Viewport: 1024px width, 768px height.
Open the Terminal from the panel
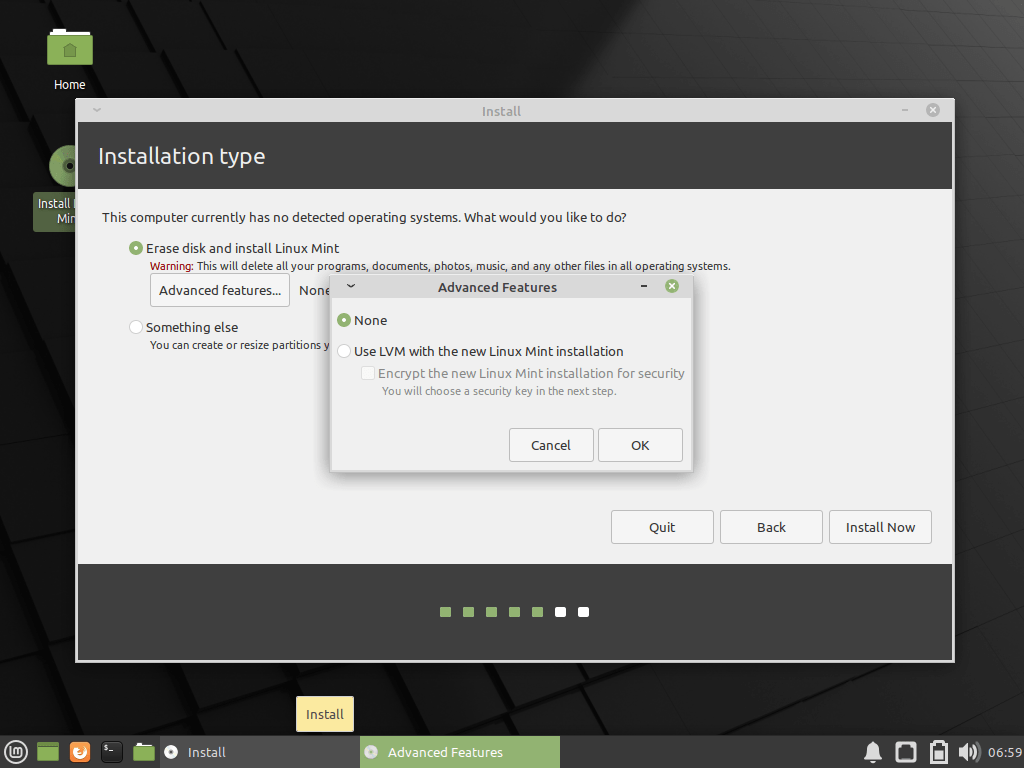click(112, 752)
